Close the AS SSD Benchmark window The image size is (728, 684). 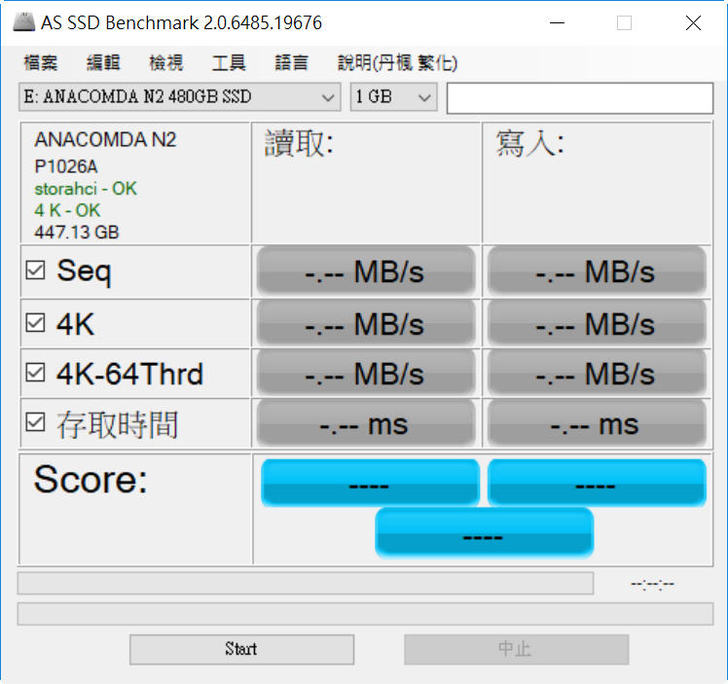693,22
